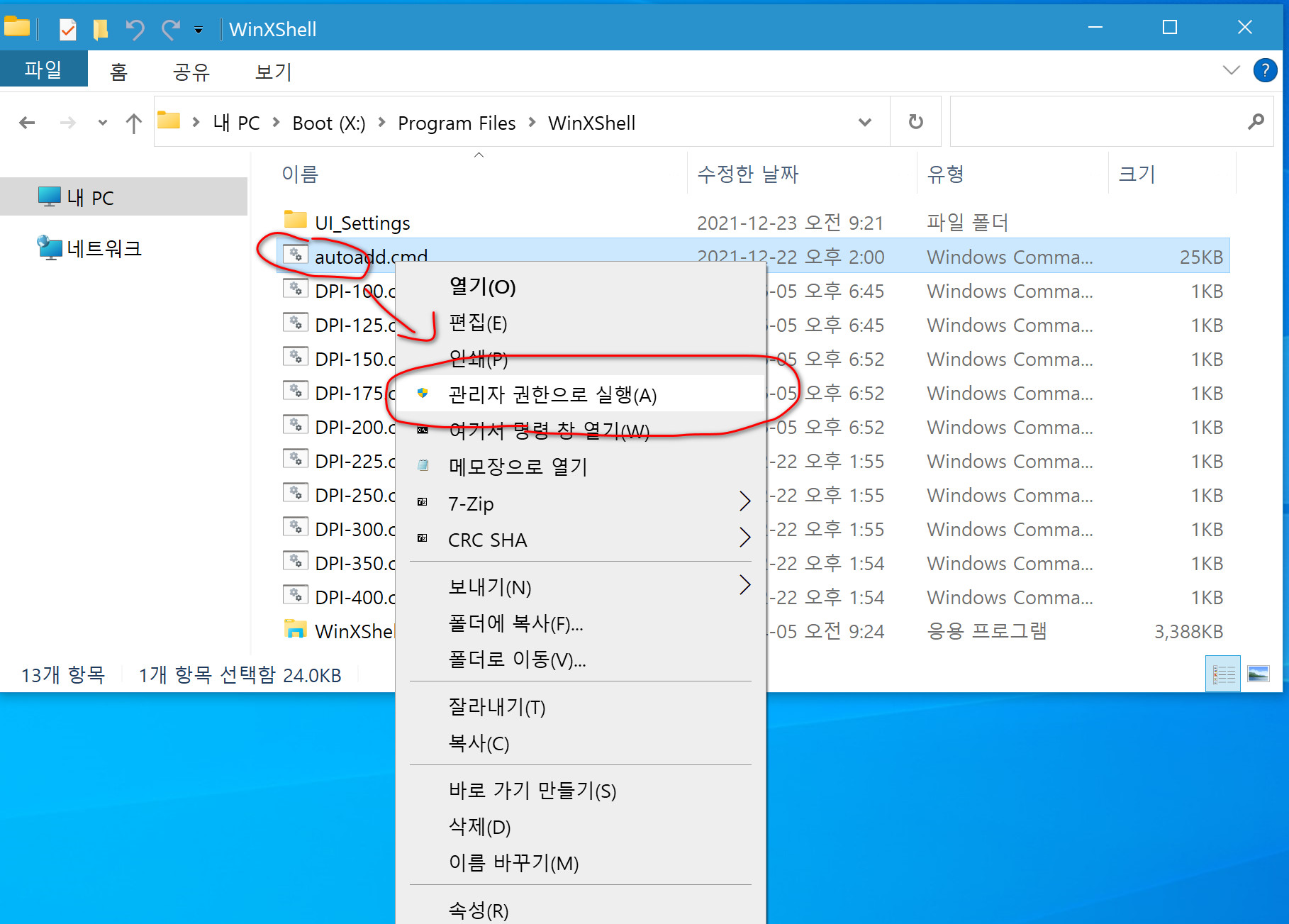Switch to the 보기 ribbon tab
The width and height of the screenshot is (1289, 924).
pos(273,71)
